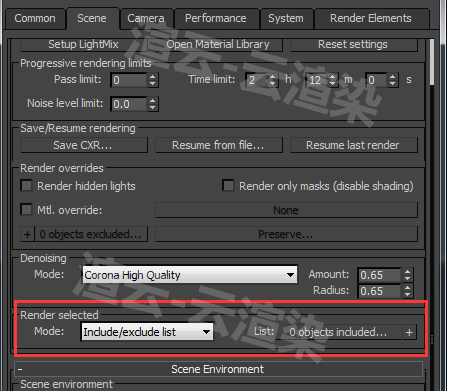The image size is (452, 391).
Task: Switch to Render Elements tab
Action: 371,19
